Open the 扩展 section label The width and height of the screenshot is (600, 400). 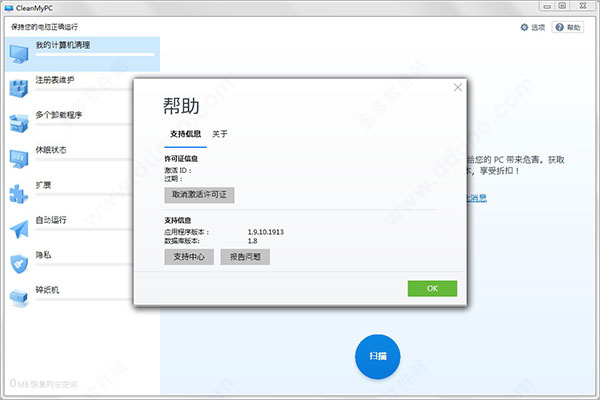[43, 185]
